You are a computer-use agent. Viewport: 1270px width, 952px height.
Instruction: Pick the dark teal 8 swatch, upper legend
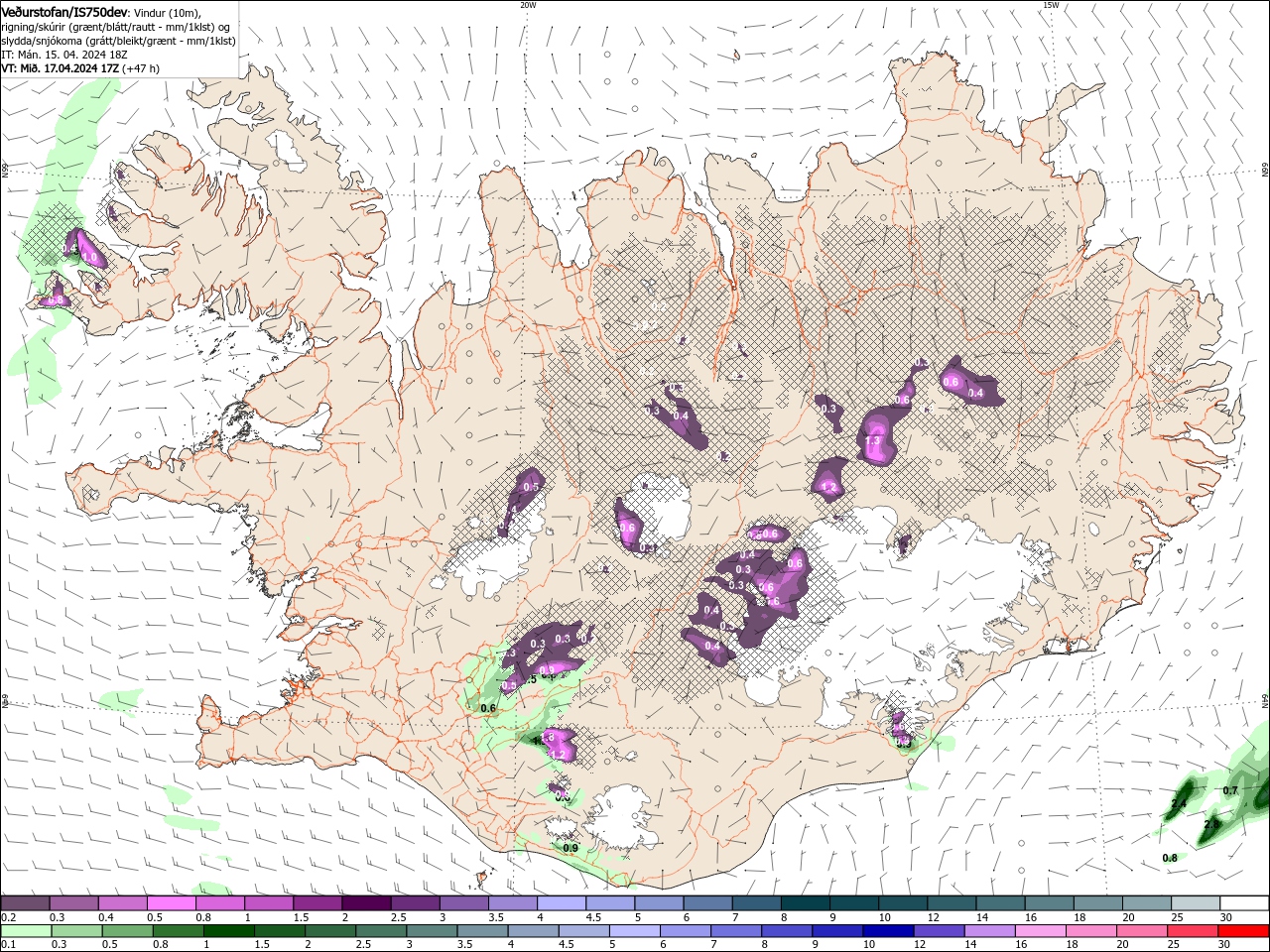806,903
